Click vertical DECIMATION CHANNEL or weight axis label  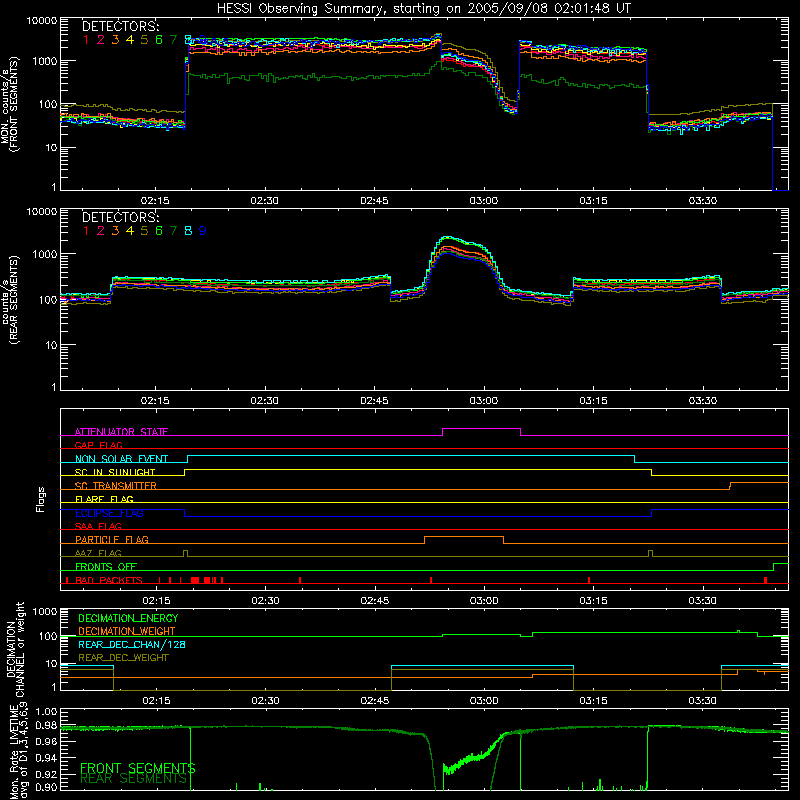[15, 649]
